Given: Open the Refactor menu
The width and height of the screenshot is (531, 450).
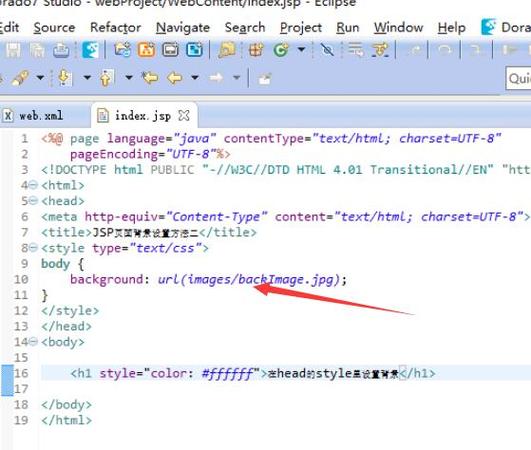Looking at the screenshot, I should [x=115, y=27].
